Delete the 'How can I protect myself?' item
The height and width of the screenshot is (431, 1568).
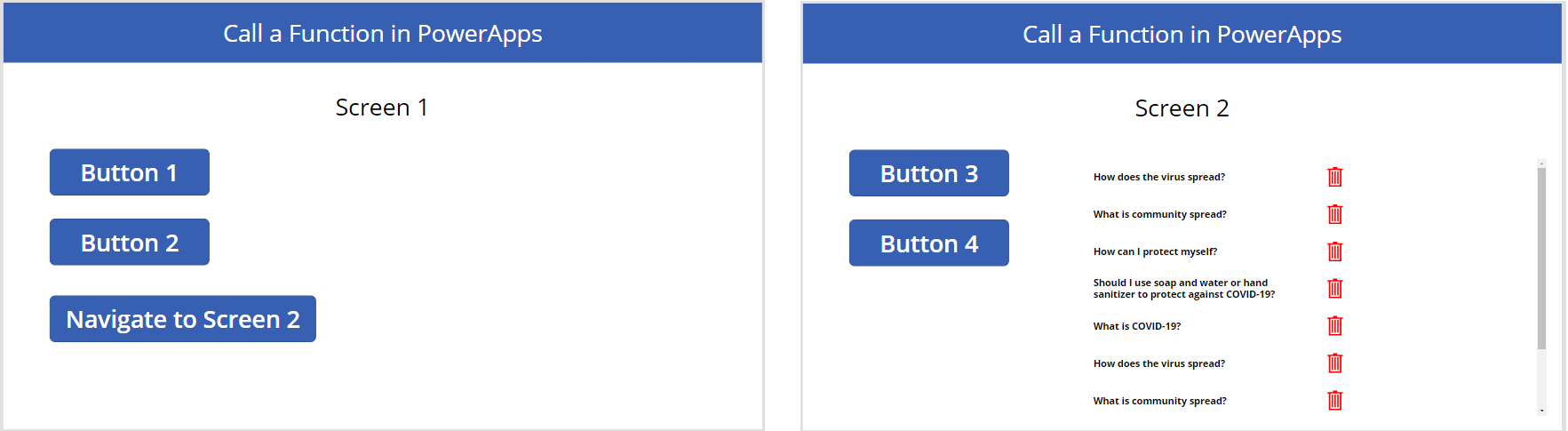[x=1334, y=251]
